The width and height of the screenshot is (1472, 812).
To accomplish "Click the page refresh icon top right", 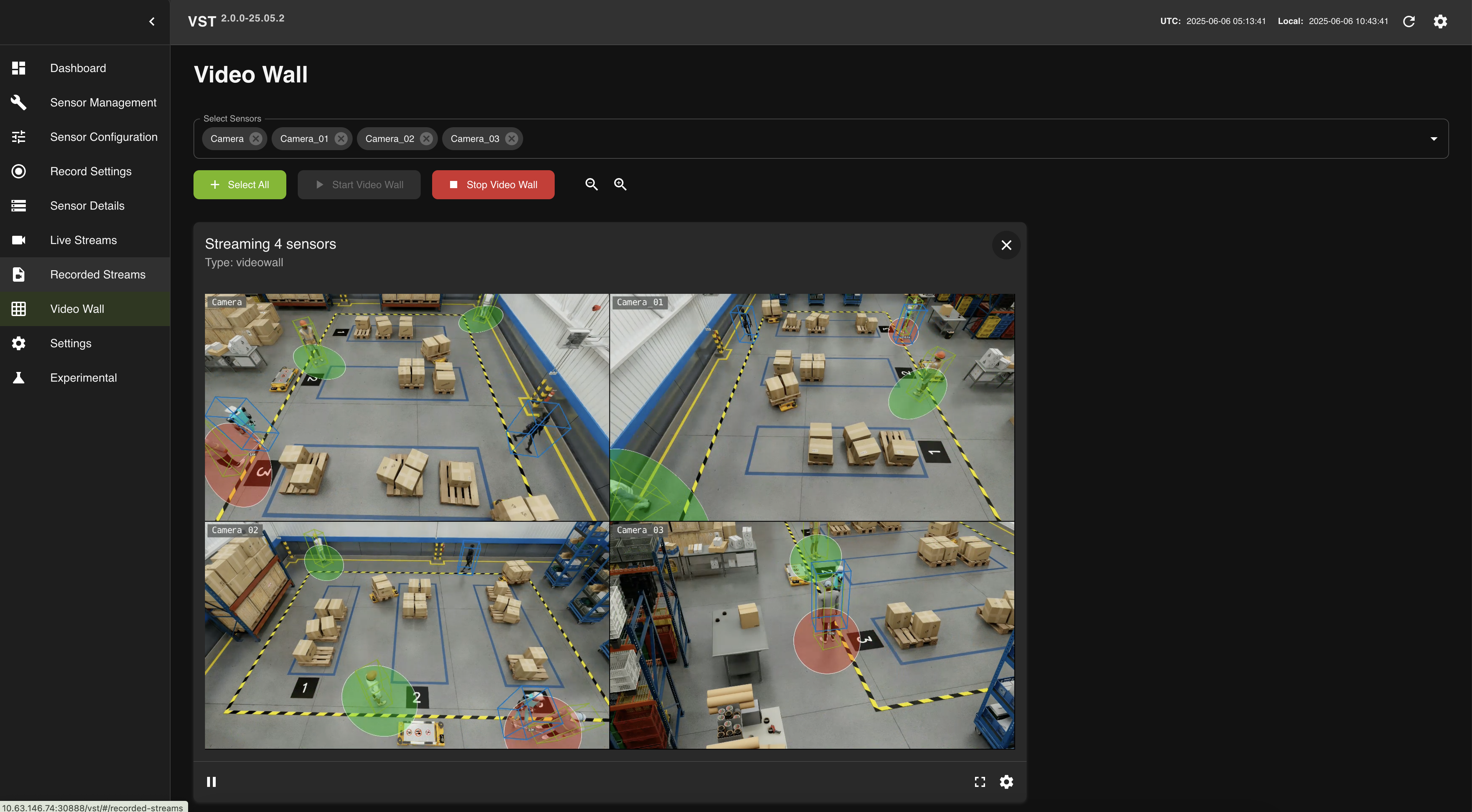I will tap(1409, 21).
